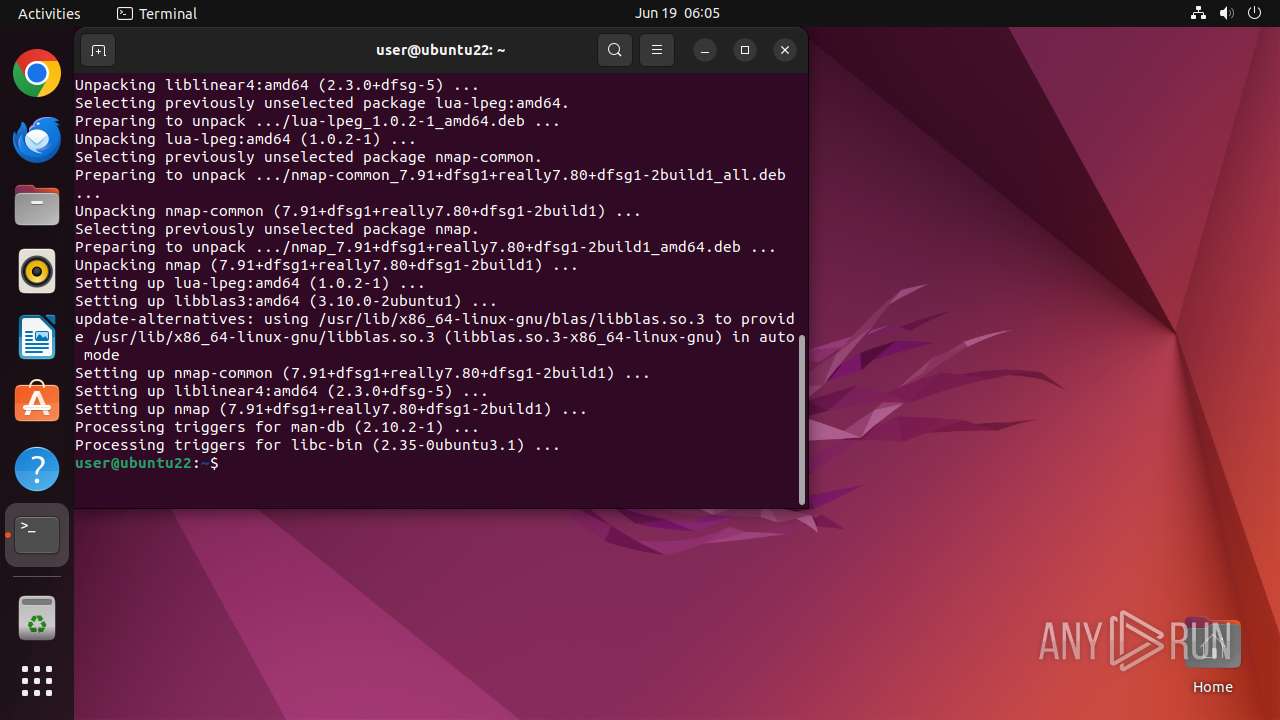
Task: Open the Home folder on desktop
Action: pos(1212,657)
